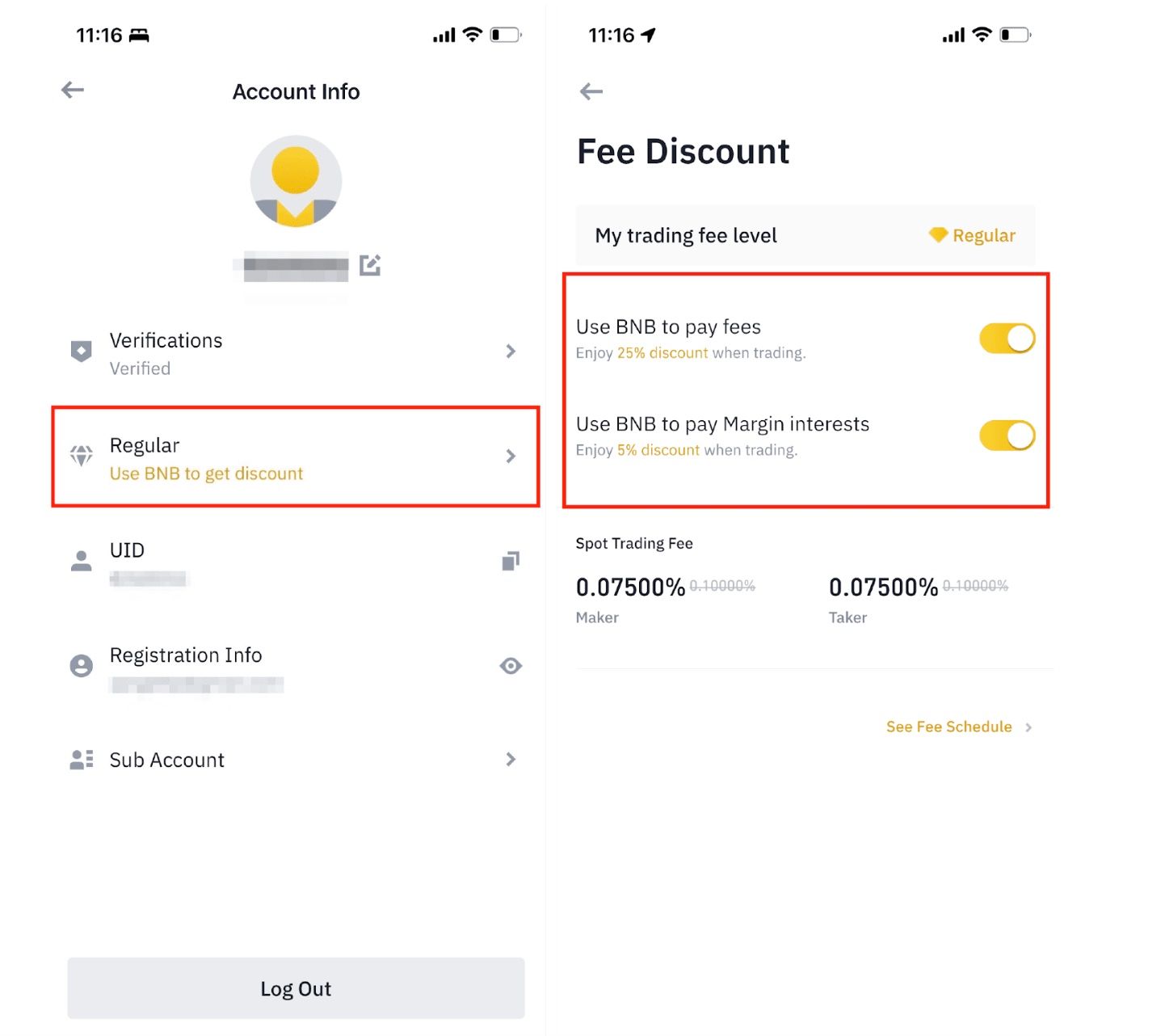Tap the edit nickname pencil icon
Viewport: 1165px width, 1036px height.
click(x=370, y=265)
